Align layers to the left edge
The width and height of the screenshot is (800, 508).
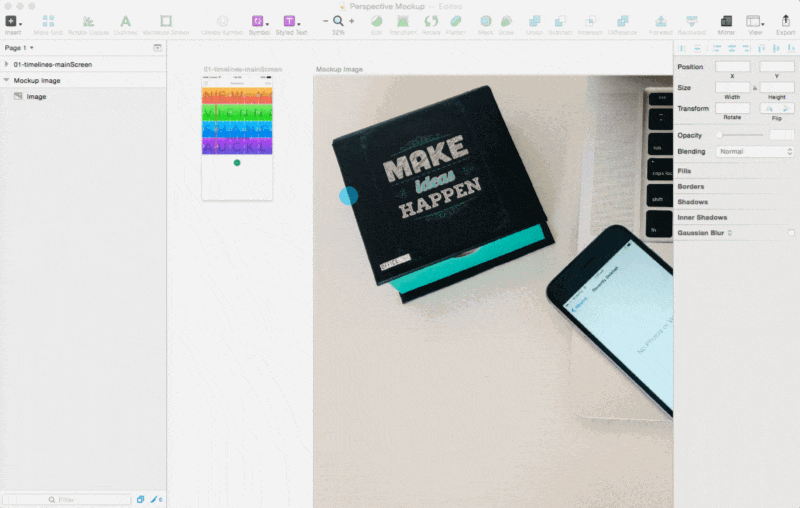point(717,48)
